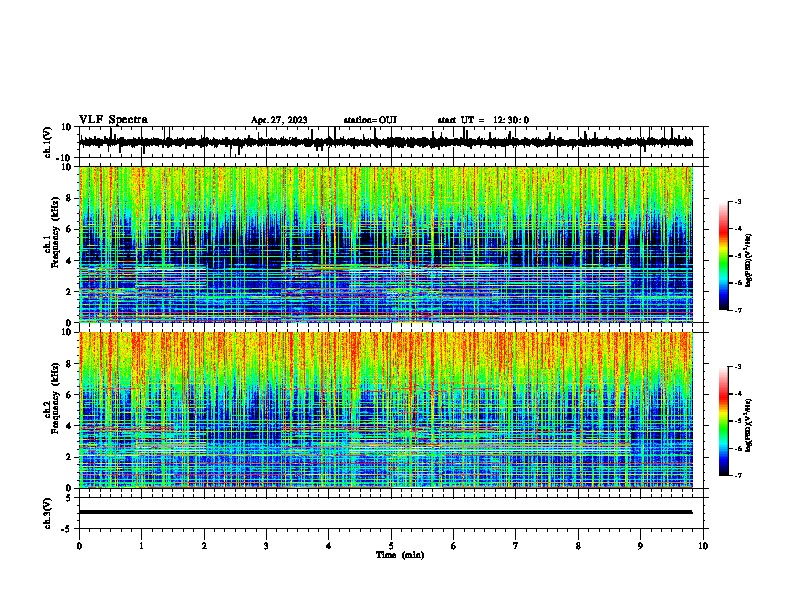
Task: Click the "VLF Spectra" title text
Action: tap(113, 120)
